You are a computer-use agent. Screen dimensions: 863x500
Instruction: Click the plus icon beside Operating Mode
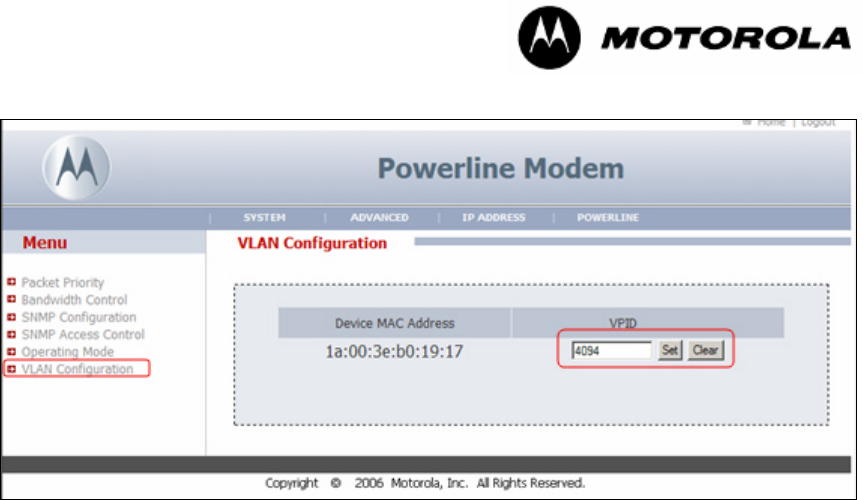12,351
